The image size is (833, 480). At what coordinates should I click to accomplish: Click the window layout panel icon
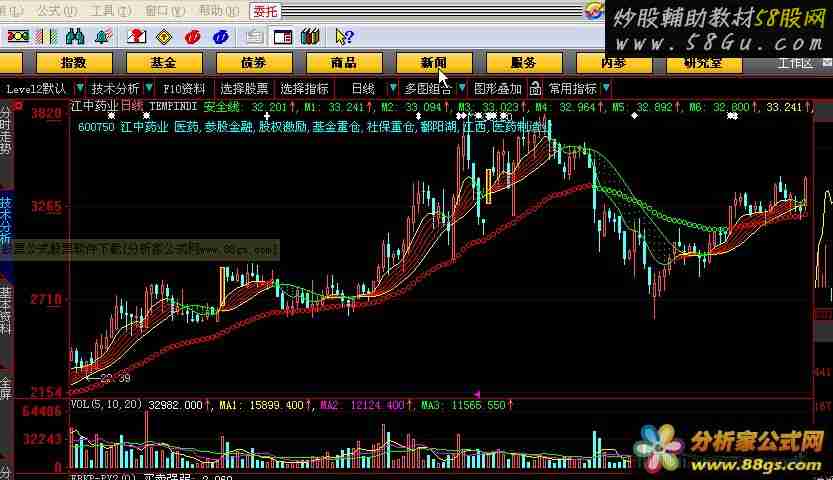[283, 37]
